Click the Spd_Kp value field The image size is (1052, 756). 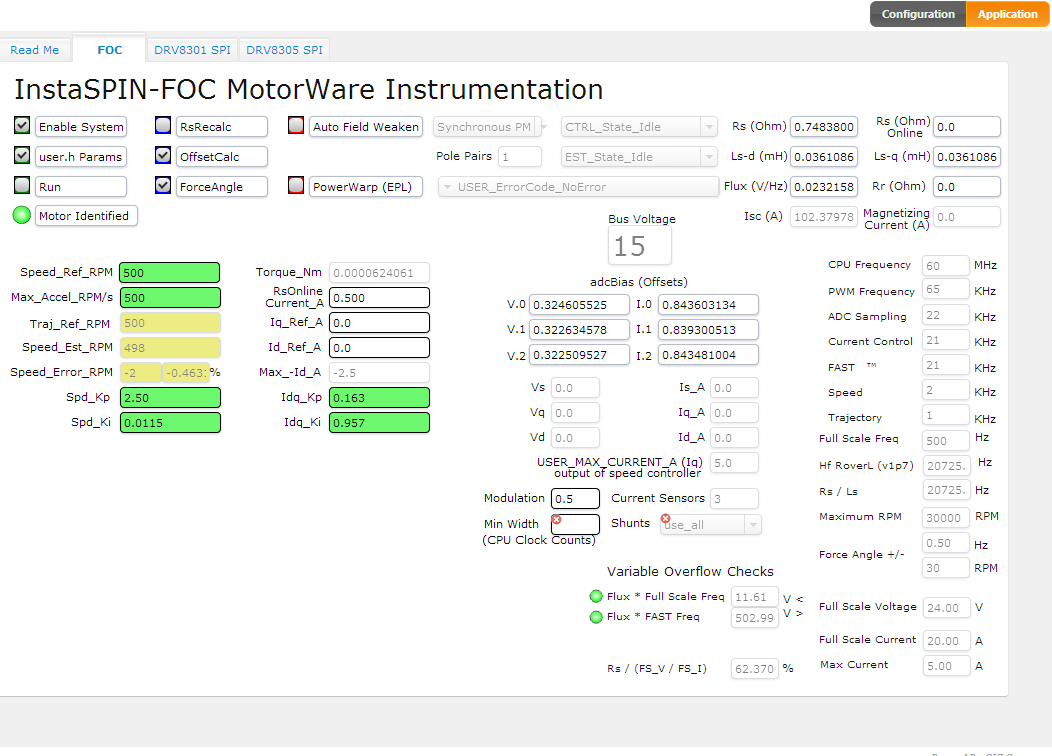coord(170,397)
